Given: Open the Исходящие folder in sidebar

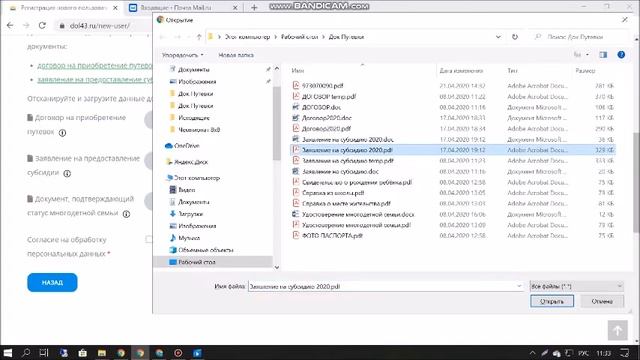Looking at the screenshot, I should point(194,118).
